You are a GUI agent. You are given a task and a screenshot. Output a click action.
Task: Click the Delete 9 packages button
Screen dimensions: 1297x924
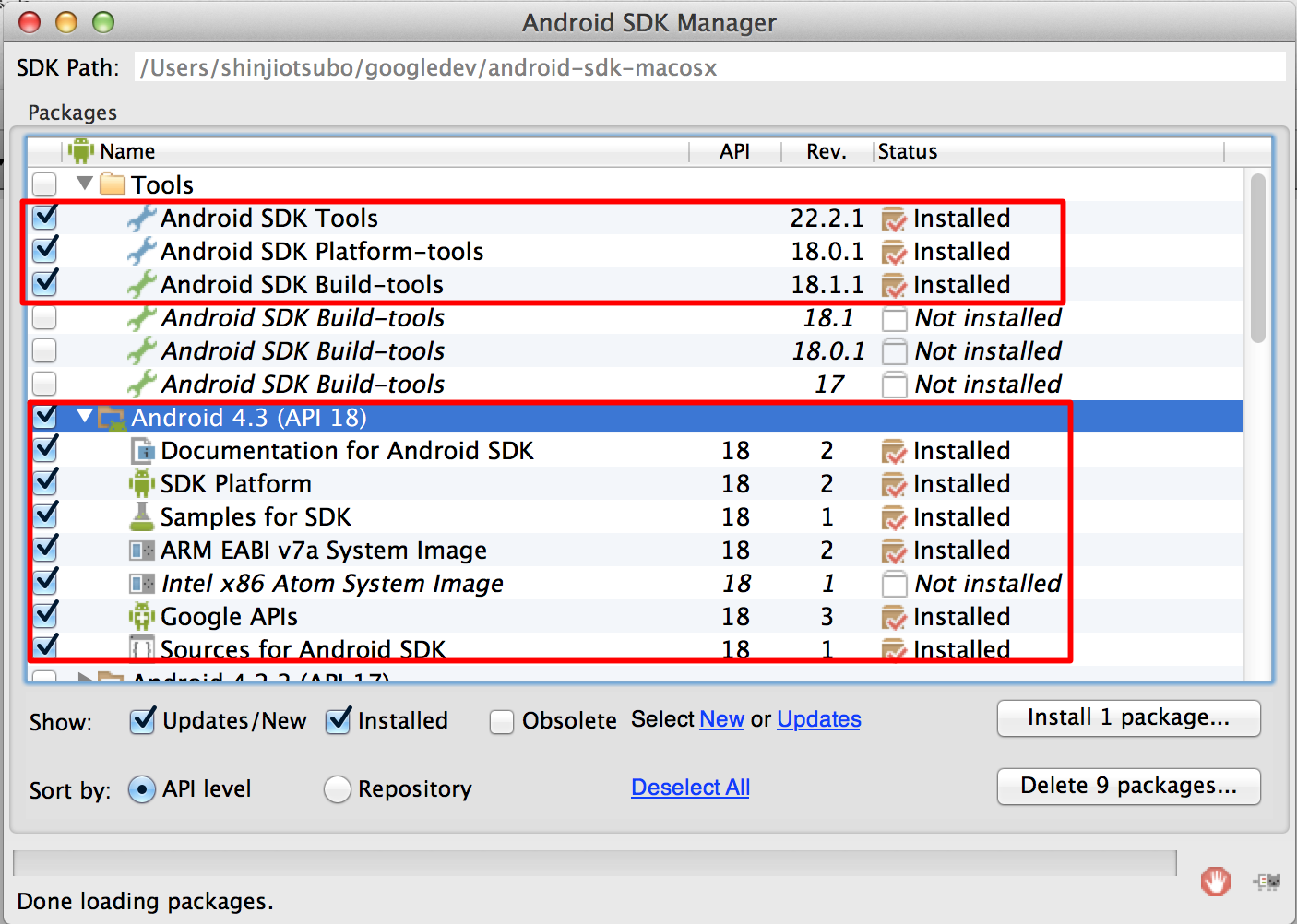(x=1129, y=787)
